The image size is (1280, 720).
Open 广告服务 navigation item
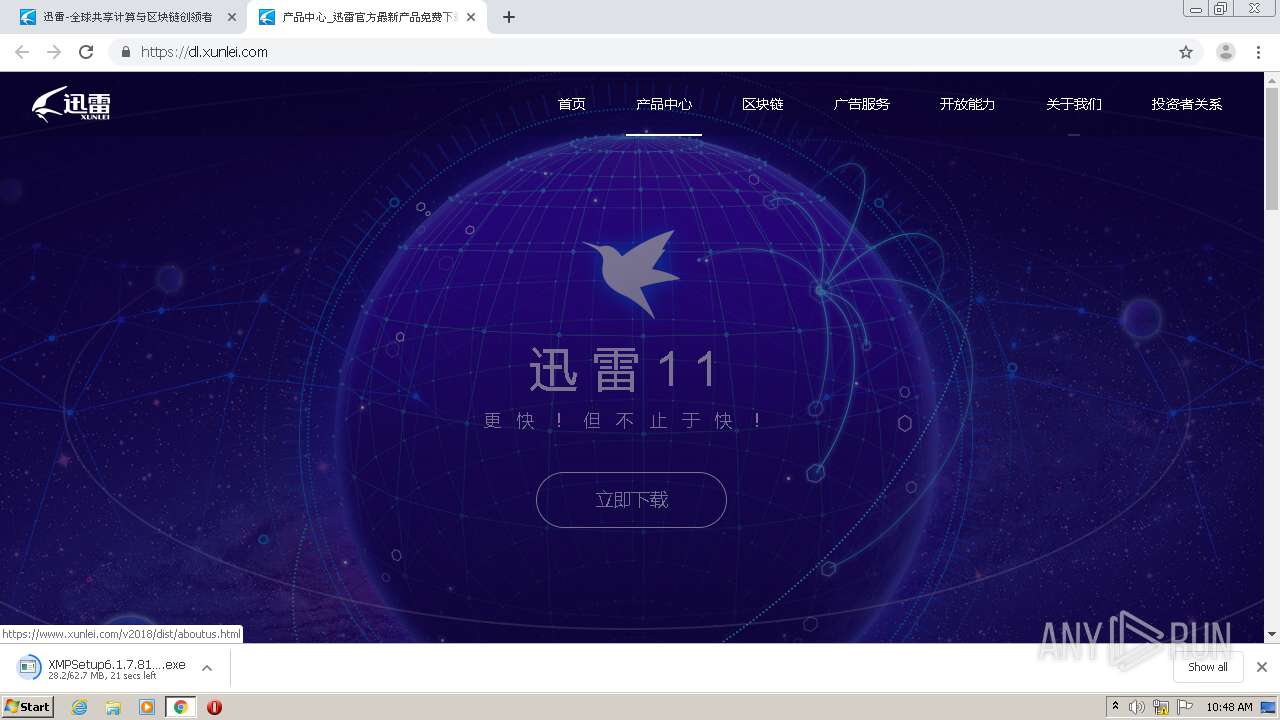tap(861, 104)
